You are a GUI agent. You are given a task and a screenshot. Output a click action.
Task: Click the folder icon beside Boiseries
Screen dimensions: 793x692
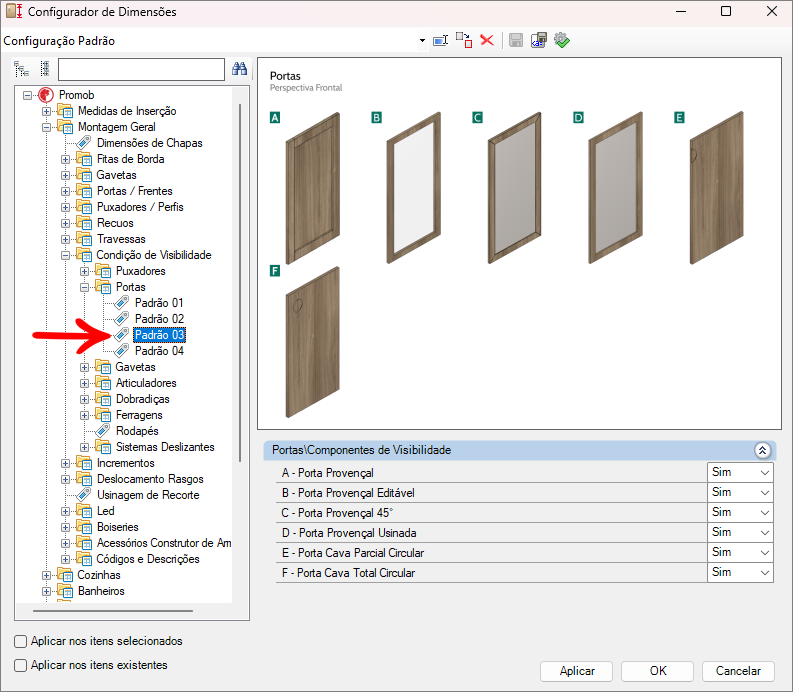pyautogui.click(x=83, y=527)
